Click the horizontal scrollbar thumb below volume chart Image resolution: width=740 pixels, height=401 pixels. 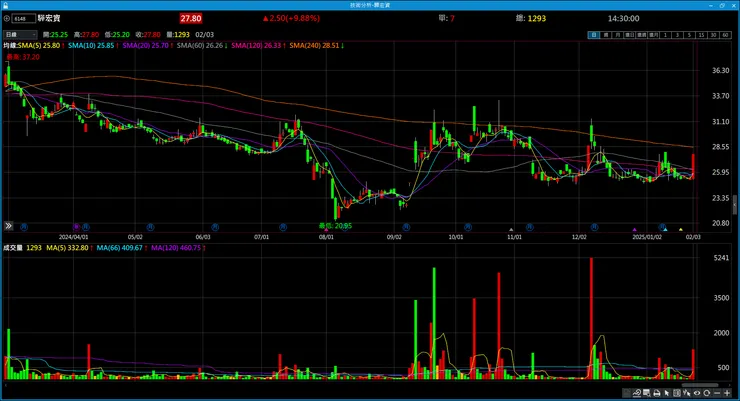(699, 385)
